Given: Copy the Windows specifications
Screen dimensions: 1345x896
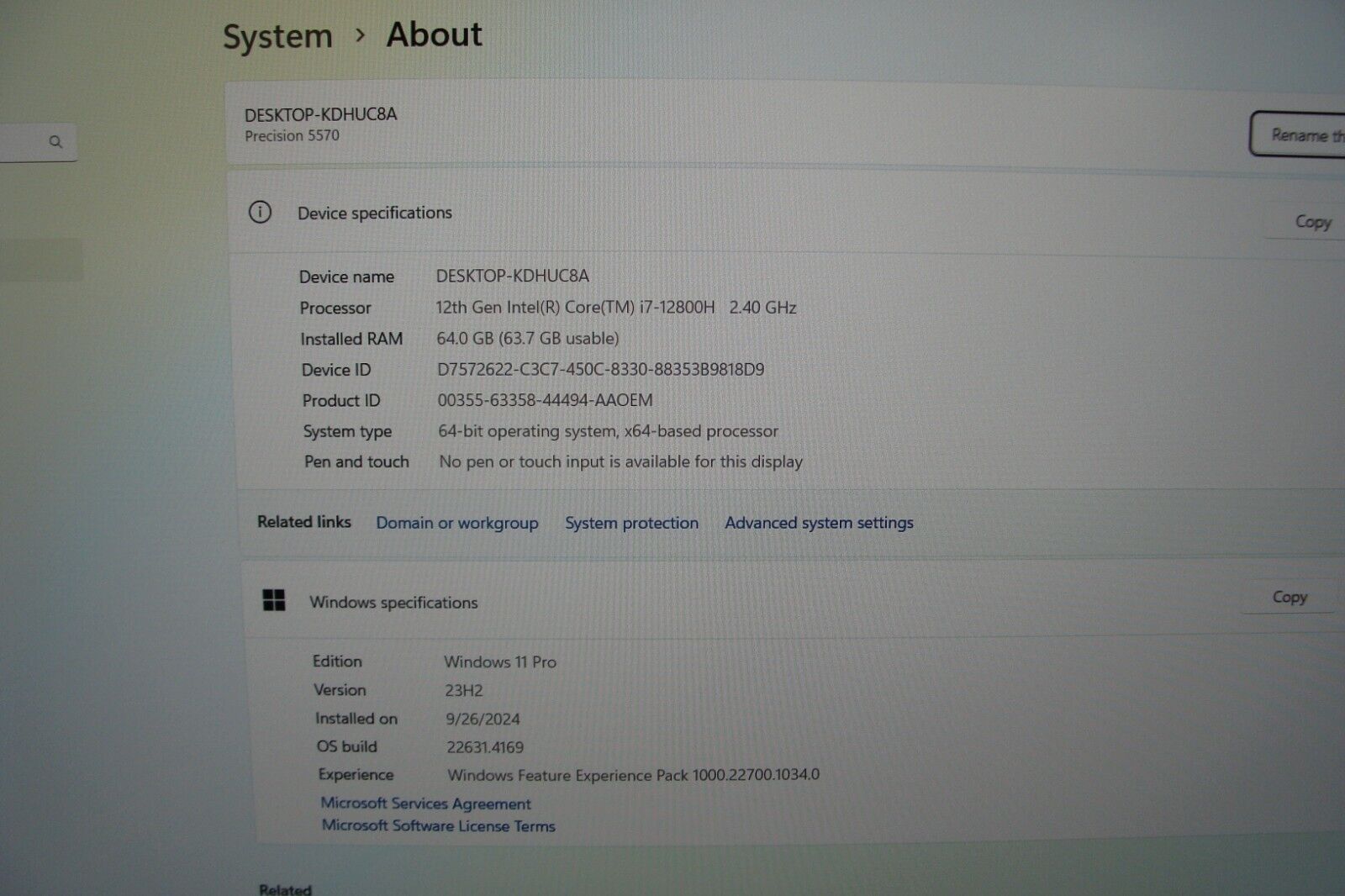Looking at the screenshot, I should (x=1290, y=597).
